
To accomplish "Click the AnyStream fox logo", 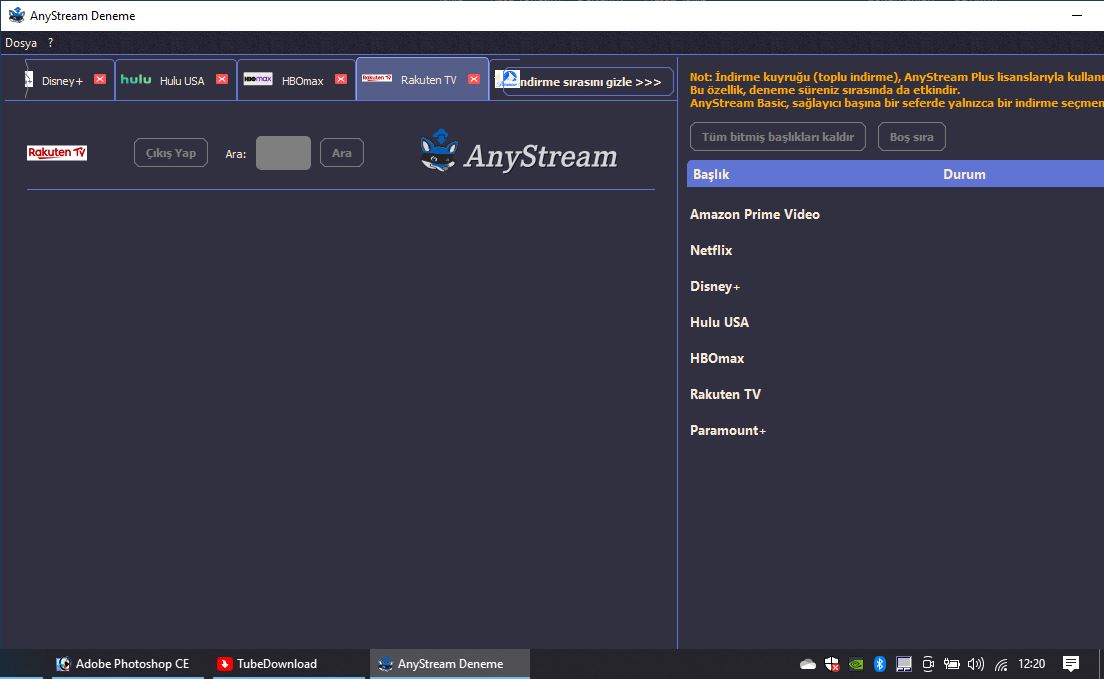I will coord(438,151).
